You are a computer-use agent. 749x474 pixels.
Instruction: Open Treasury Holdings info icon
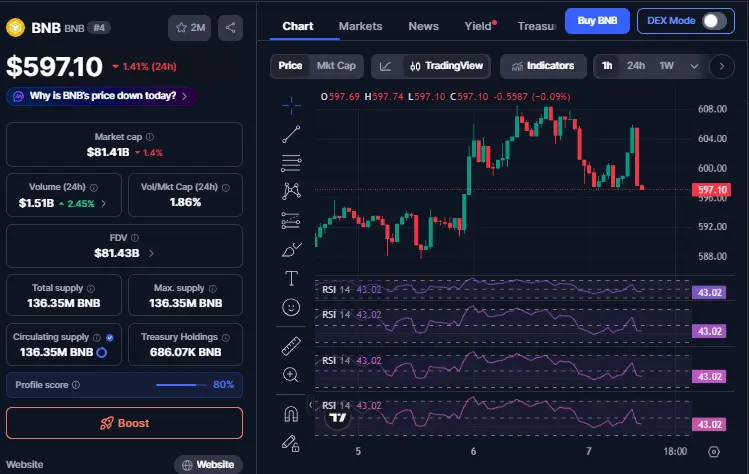coord(226,338)
